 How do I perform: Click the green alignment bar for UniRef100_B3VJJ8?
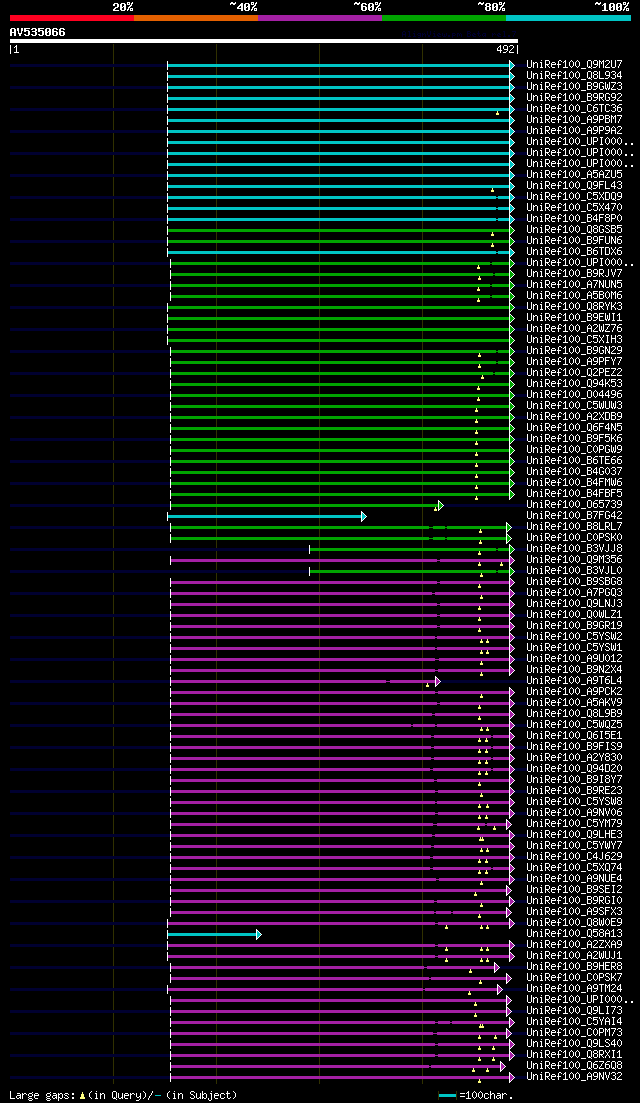point(411,549)
